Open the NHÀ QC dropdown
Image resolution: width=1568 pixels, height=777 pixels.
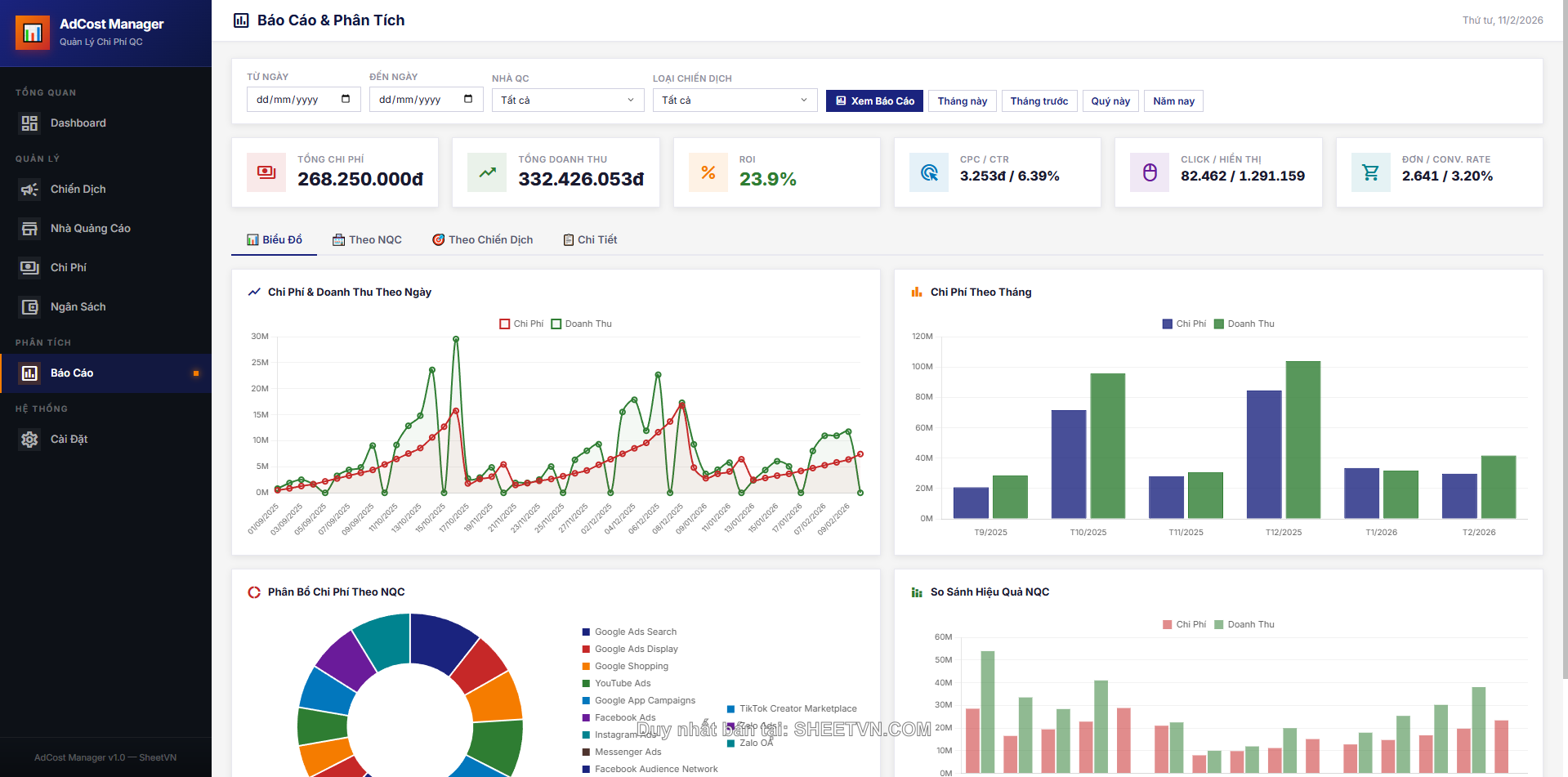[x=567, y=100]
